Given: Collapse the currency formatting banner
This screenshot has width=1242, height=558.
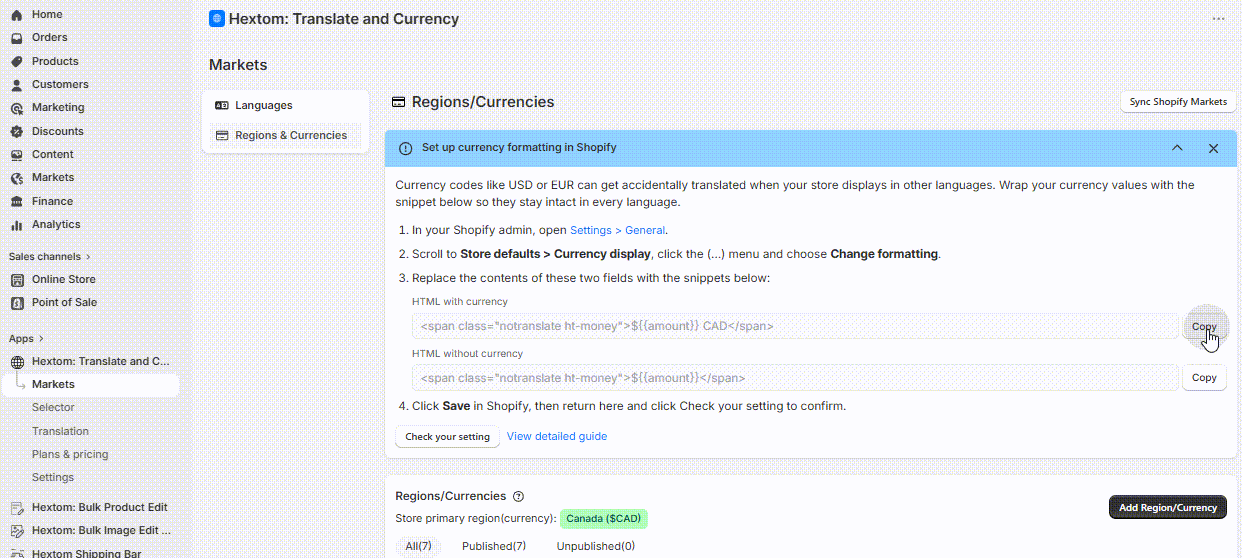Looking at the screenshot, I should [x=1177, y=148].
